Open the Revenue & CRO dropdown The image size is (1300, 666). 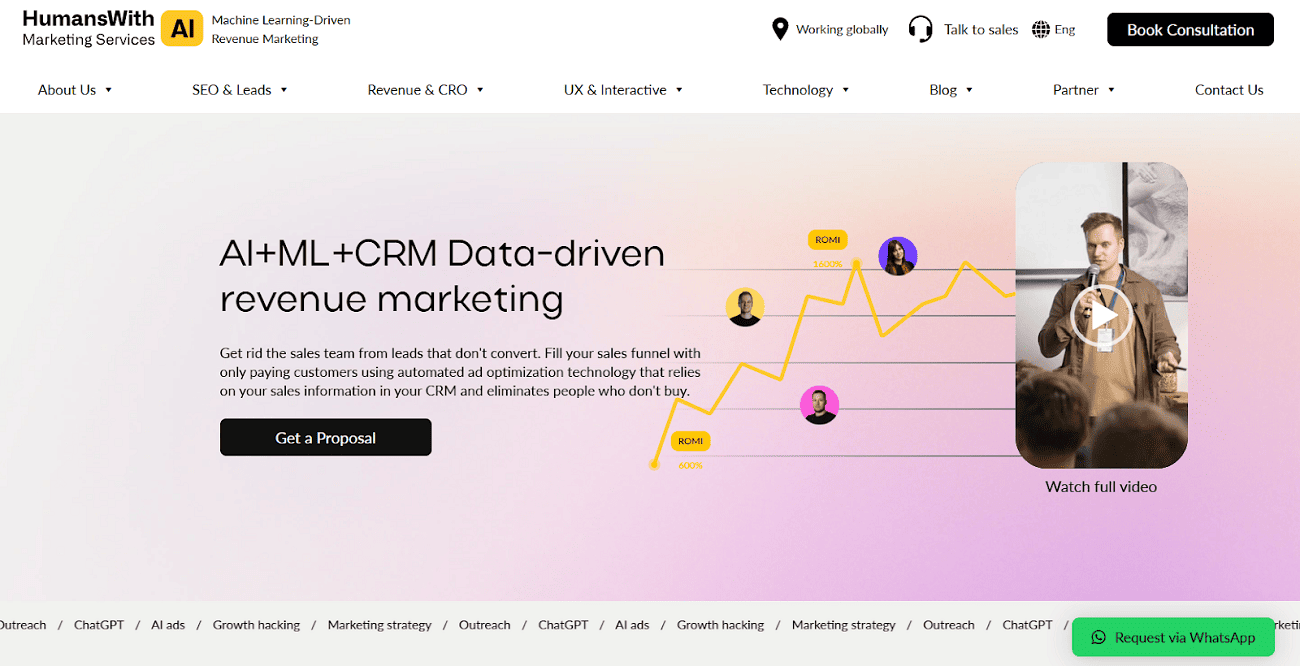tap(425, 90)
